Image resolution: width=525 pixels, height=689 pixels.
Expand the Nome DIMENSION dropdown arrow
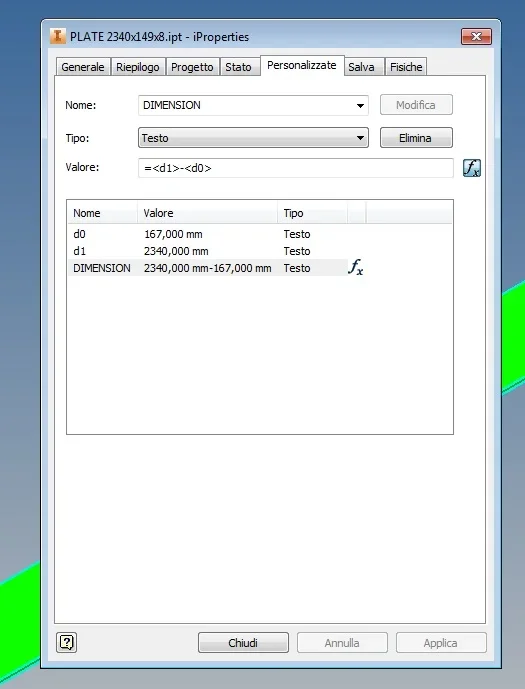pyautogui.click(x=360, y=105)
